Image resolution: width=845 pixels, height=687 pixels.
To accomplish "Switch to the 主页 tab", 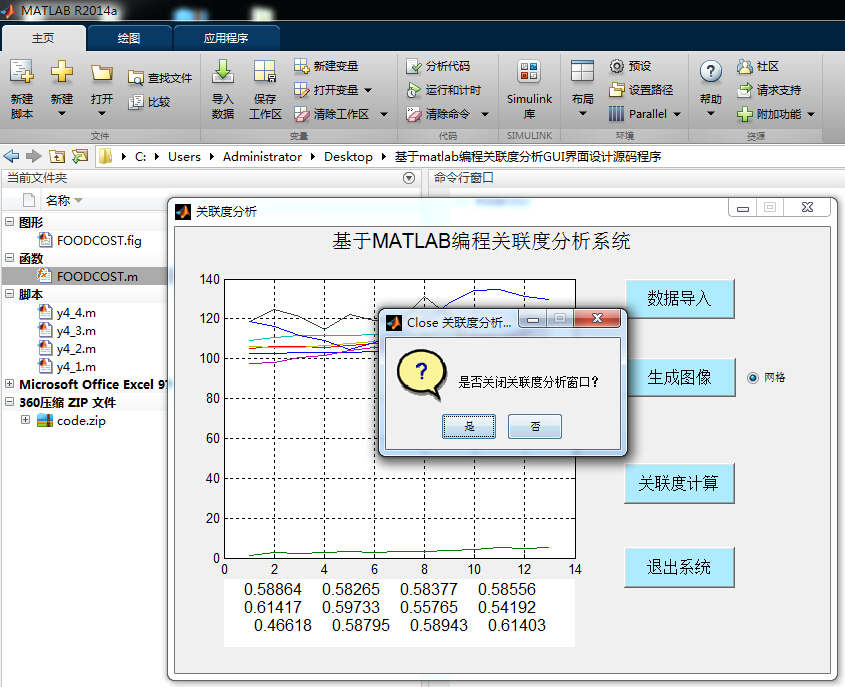I will pos(43,38).
